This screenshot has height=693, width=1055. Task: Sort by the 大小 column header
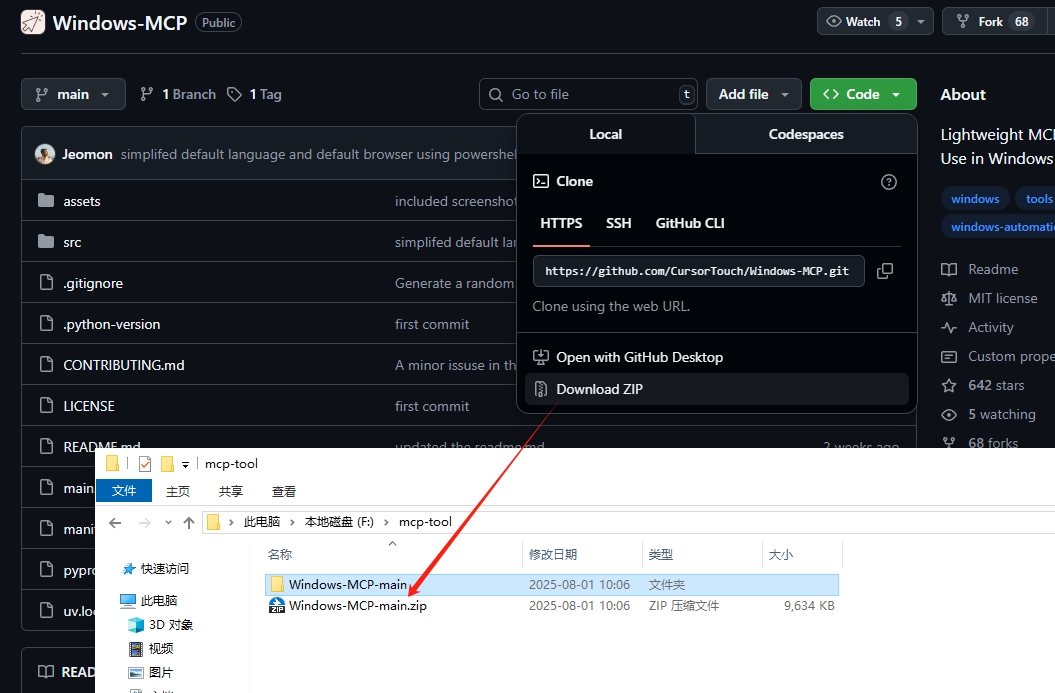pos(780,554)
